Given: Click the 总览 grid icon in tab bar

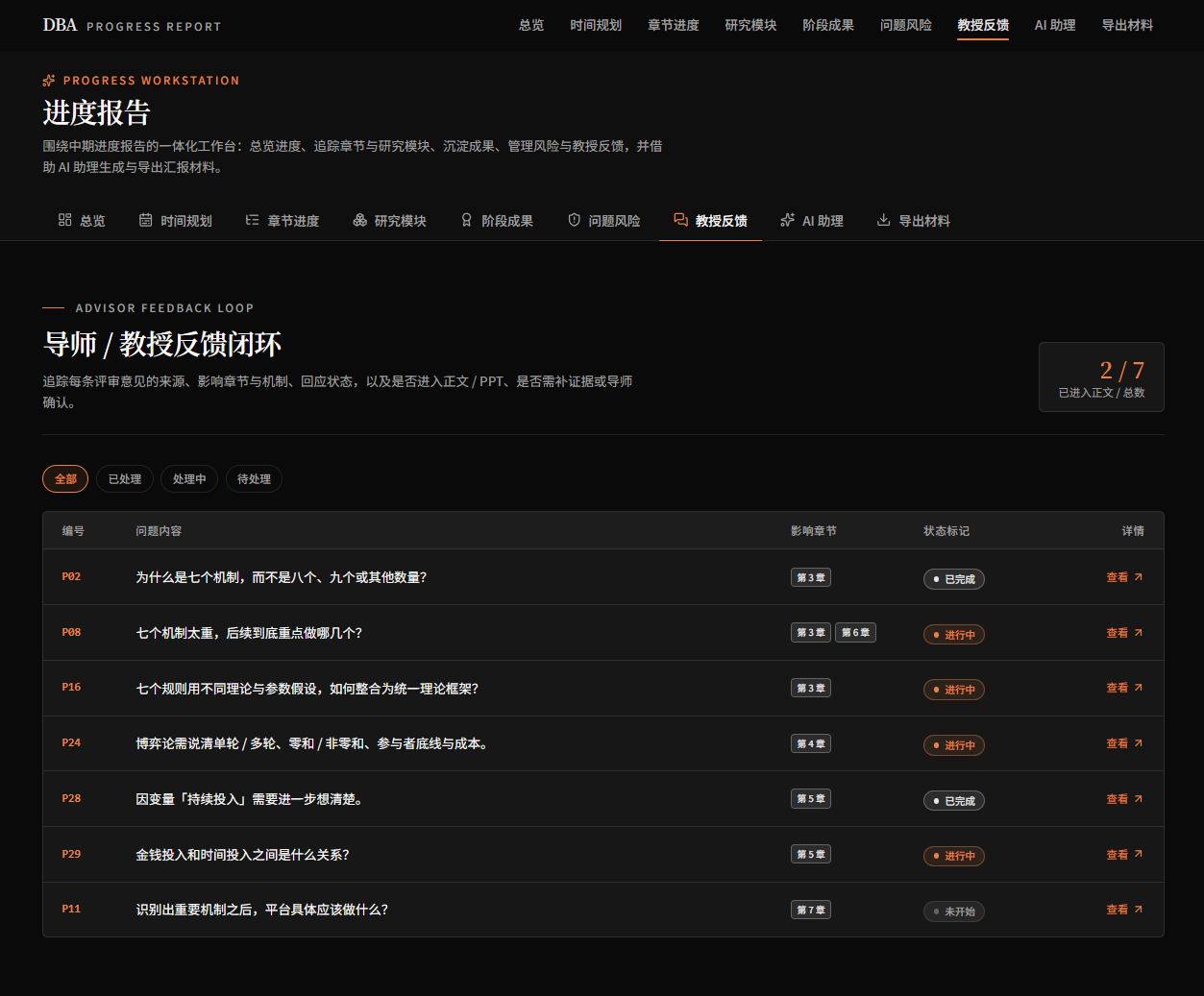Looking at the screenshot, I should click(65, 220).
